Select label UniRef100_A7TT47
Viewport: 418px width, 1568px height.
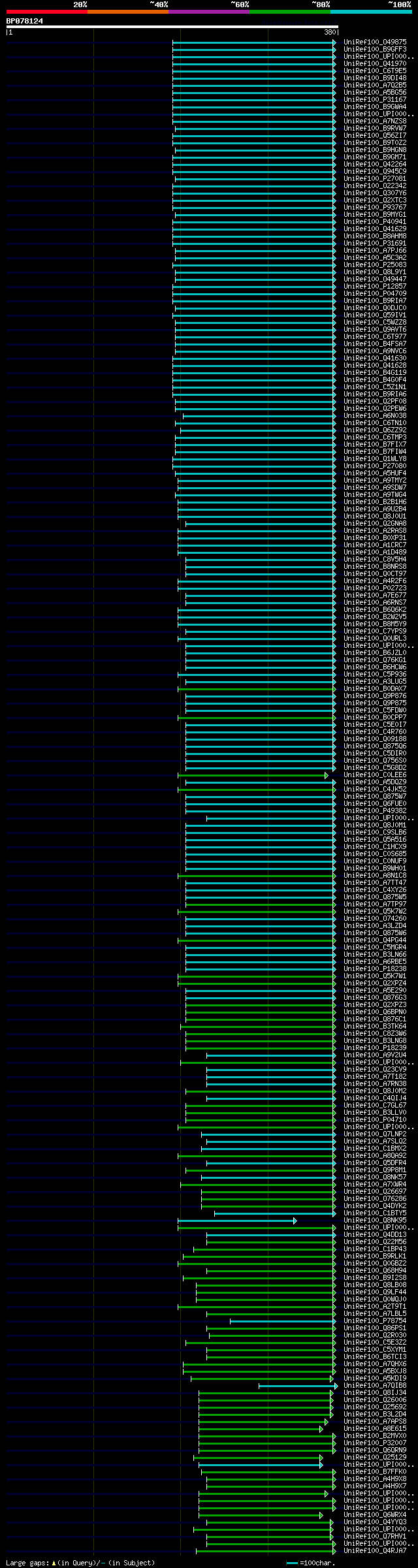pos(375,882)
